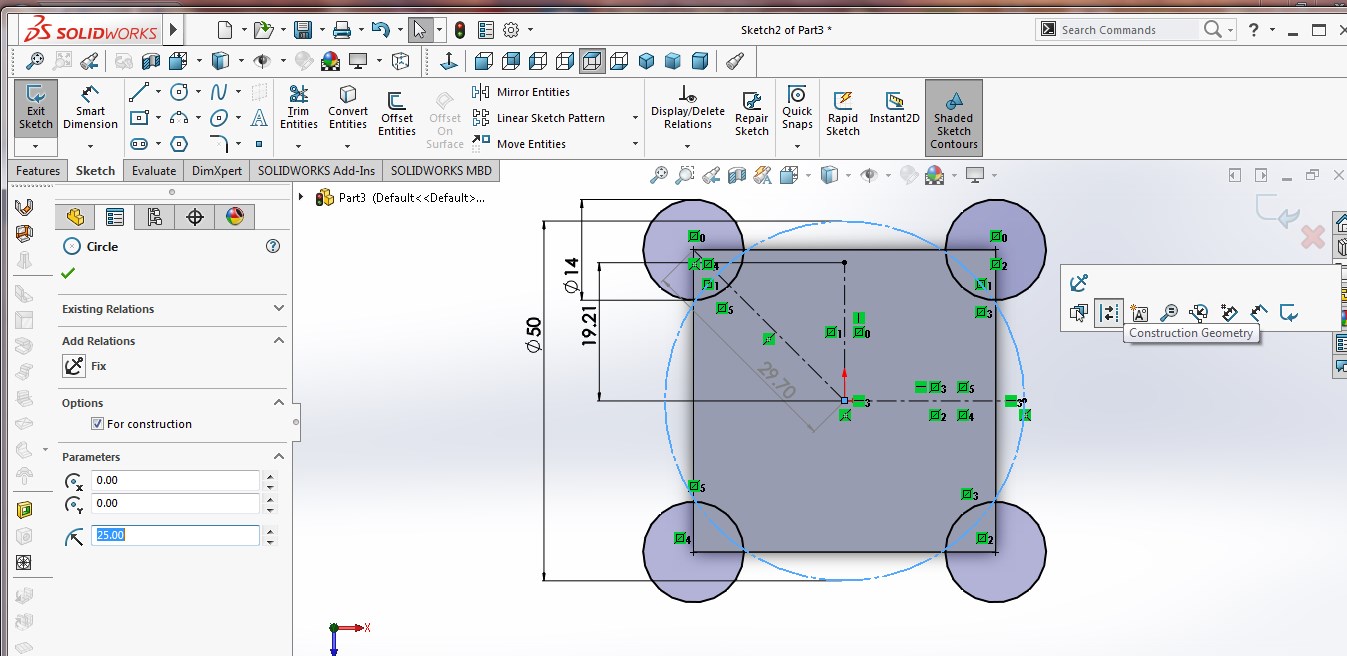The image size is (1347, 656).
Task: Open the Display/Delete Relations dropdown arrow
Action: 687,146
